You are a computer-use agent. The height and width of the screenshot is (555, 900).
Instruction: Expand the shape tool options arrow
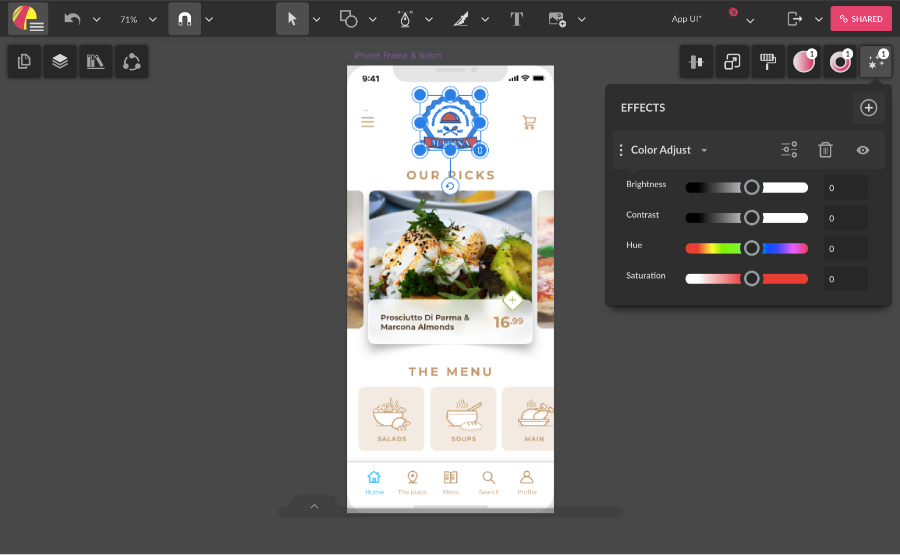click(x=373, y=19)
